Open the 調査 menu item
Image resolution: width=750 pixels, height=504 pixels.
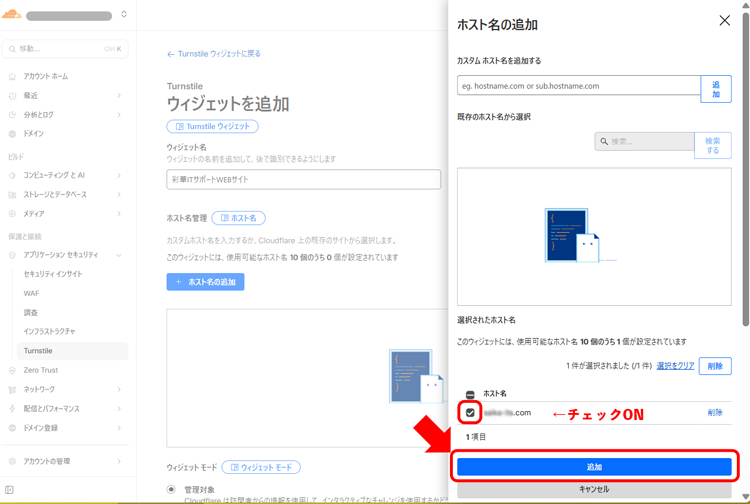tap(31, 312)
